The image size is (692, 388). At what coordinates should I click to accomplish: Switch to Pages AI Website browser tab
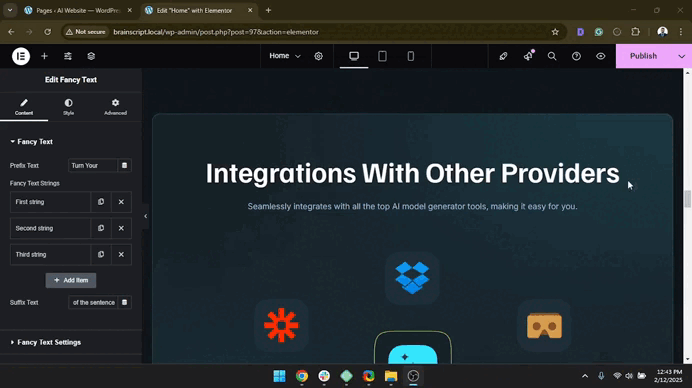coord(78,11)
